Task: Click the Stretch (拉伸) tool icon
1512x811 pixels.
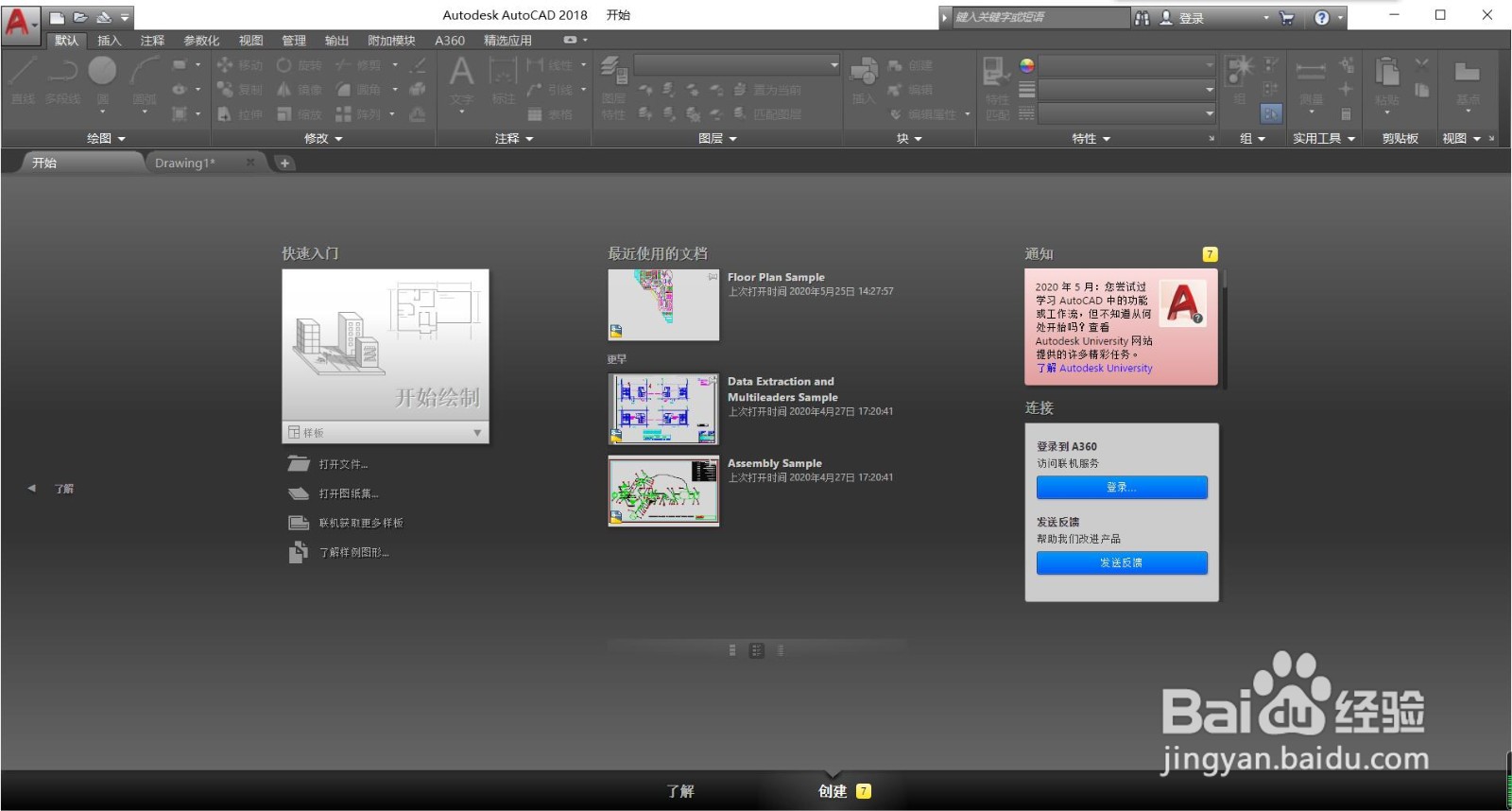Action: pos(225,113)
